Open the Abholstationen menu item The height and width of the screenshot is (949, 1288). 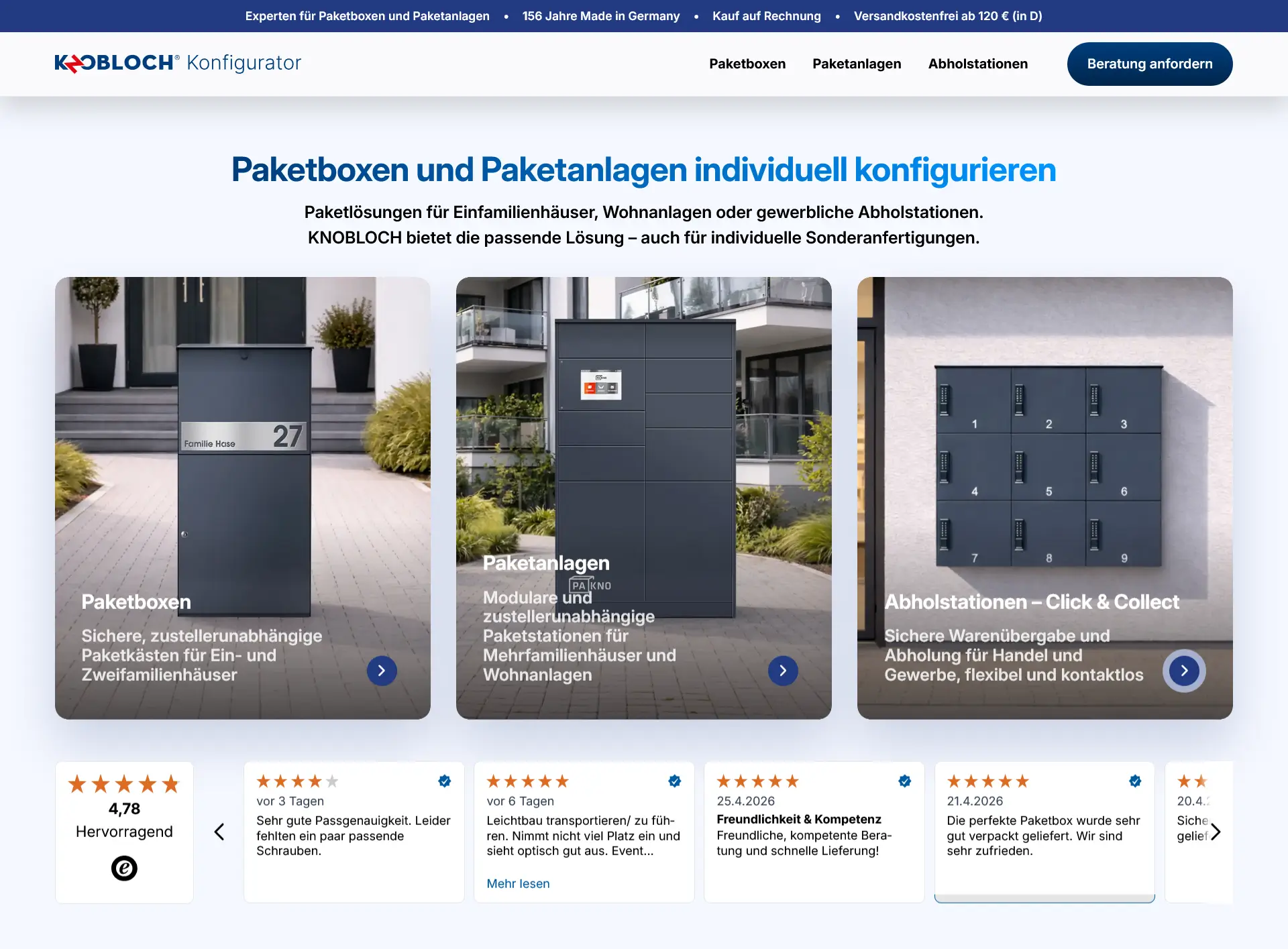coord(977,64)
